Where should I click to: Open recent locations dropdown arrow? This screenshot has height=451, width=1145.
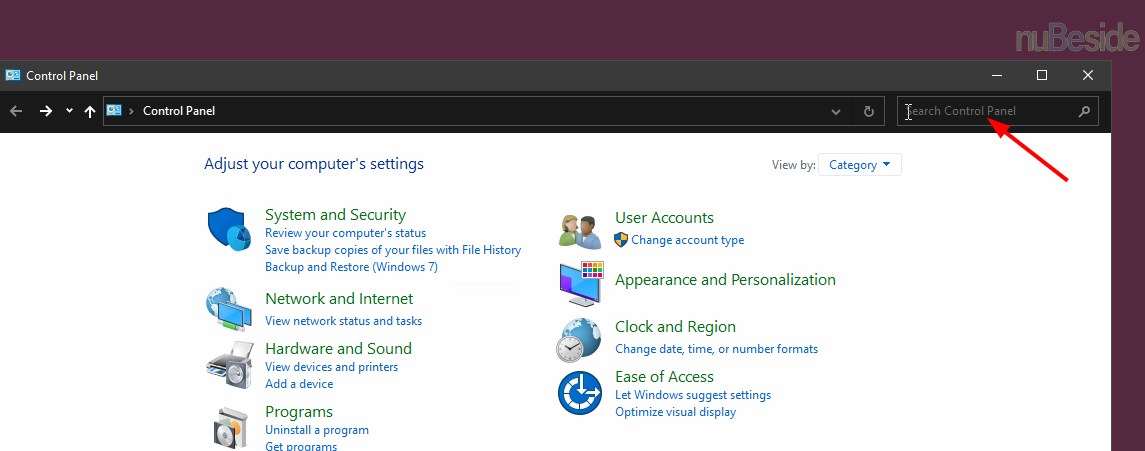coord(69,111)
